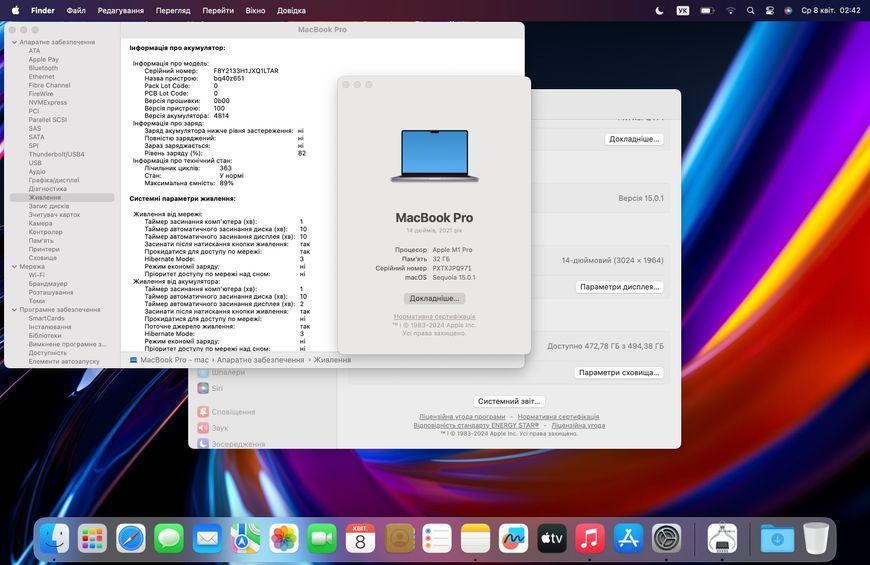Collapse the Програмне забезпечення tree section

point(14,310)
